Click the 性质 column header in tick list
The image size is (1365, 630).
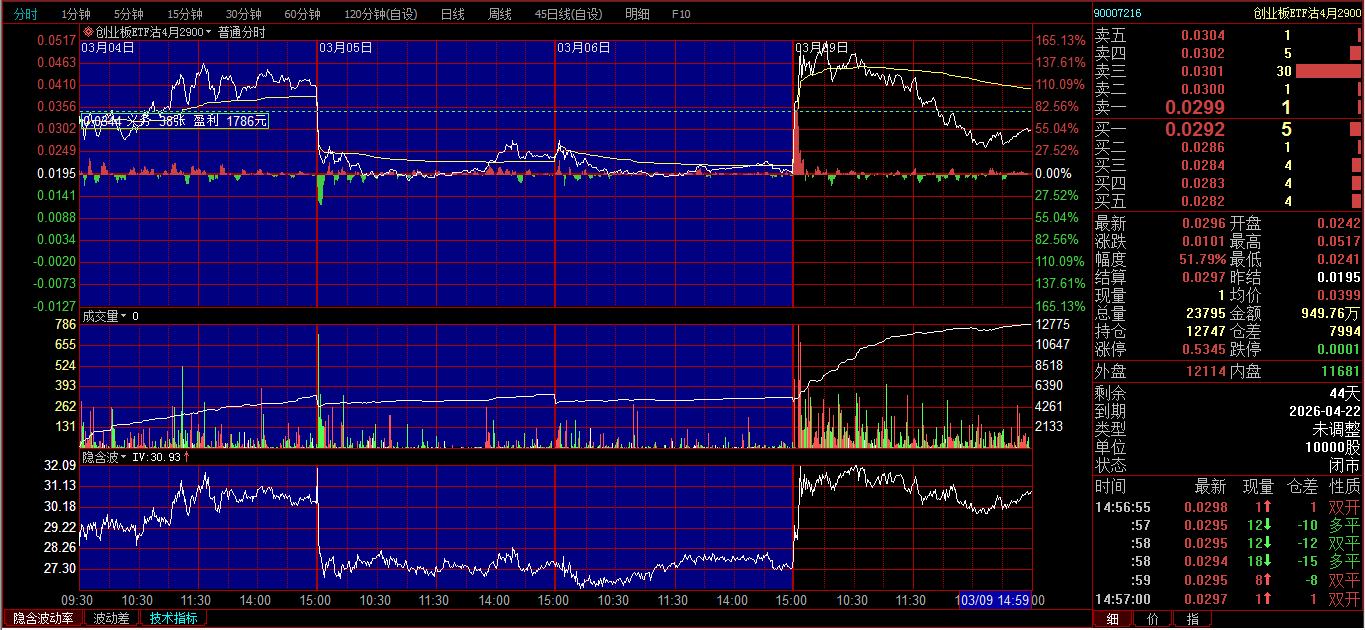point(1345,487)
